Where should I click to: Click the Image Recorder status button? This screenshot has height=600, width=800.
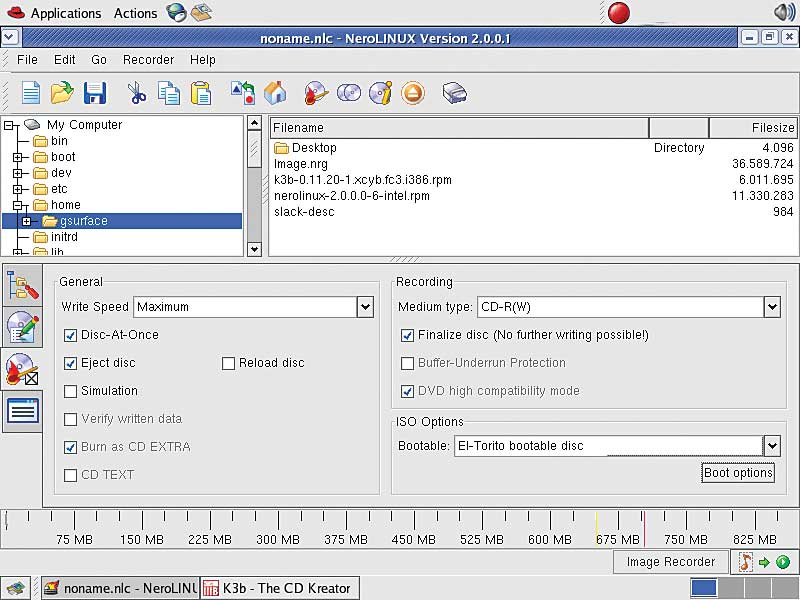(670, 562)
